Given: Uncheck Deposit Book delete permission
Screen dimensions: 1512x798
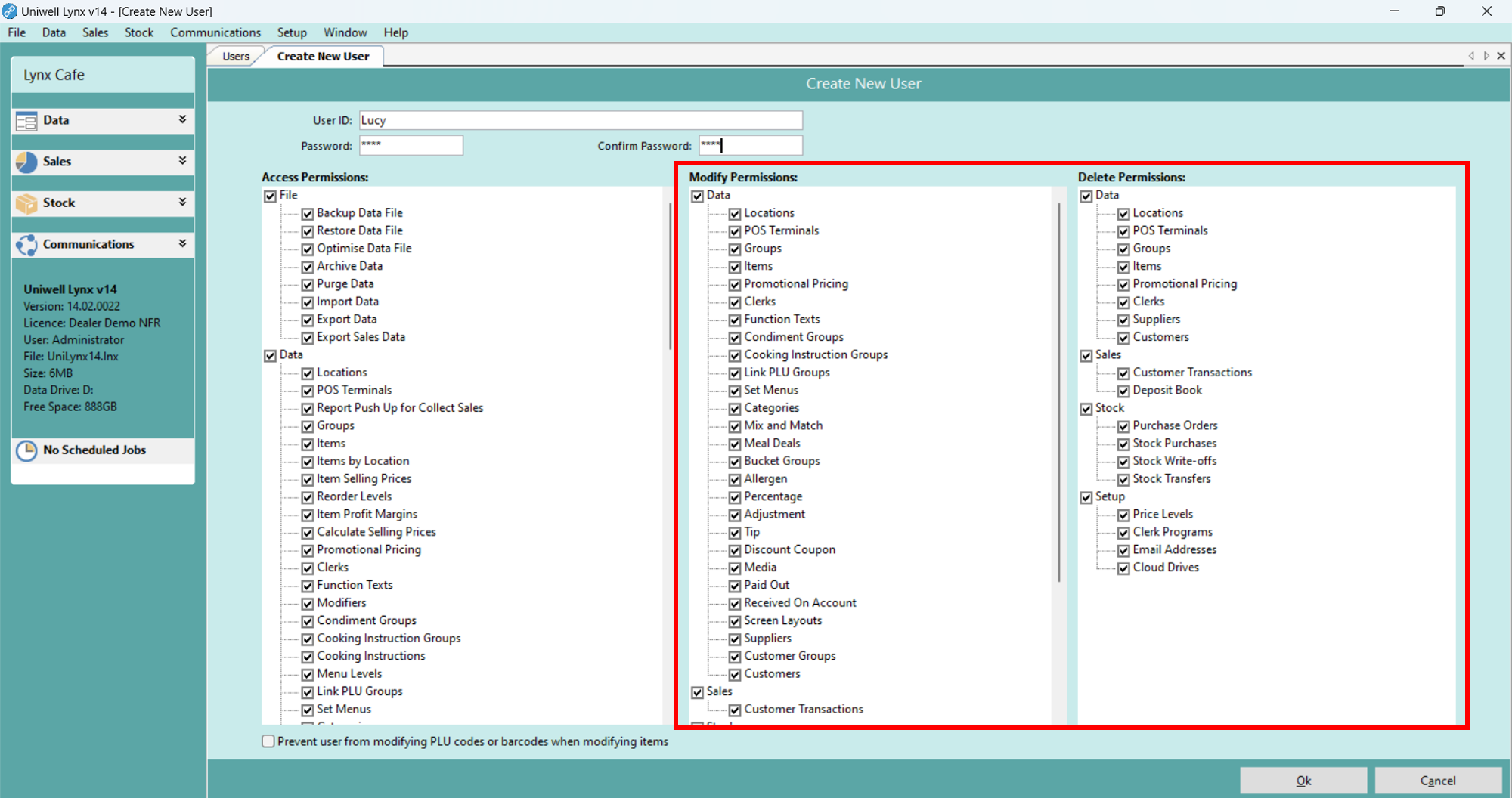Looking at the screenshot, I should point(1123,391).
